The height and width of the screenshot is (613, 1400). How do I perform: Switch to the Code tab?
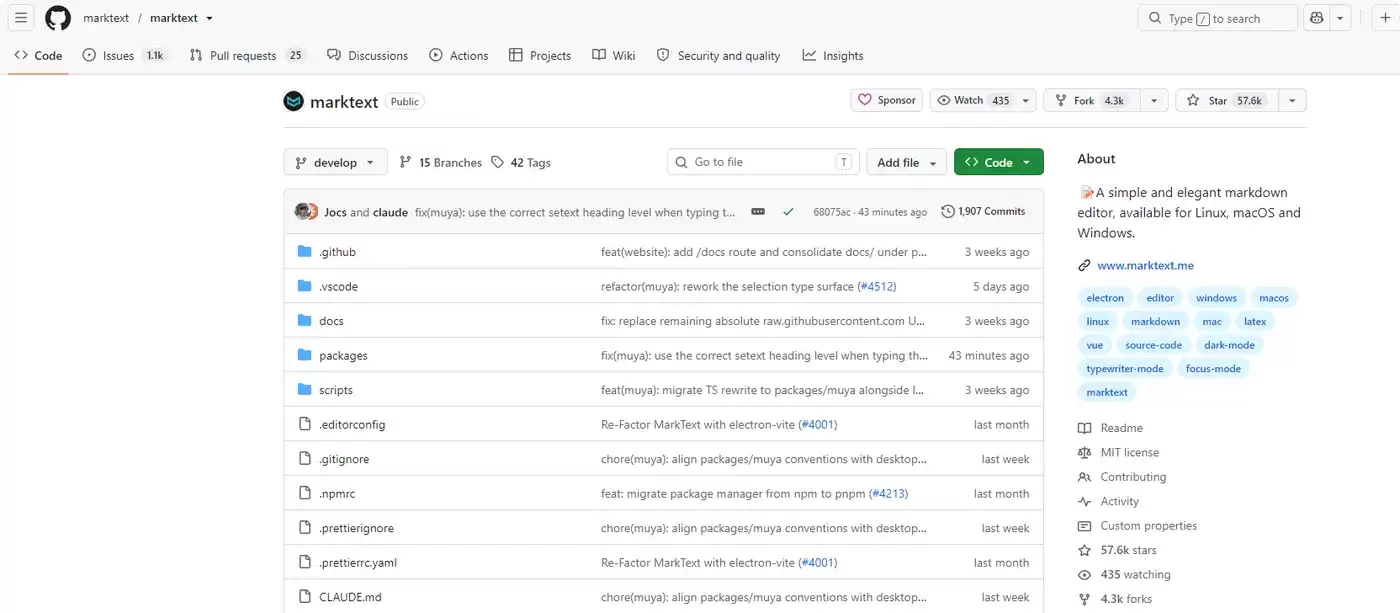click(39, 56)
